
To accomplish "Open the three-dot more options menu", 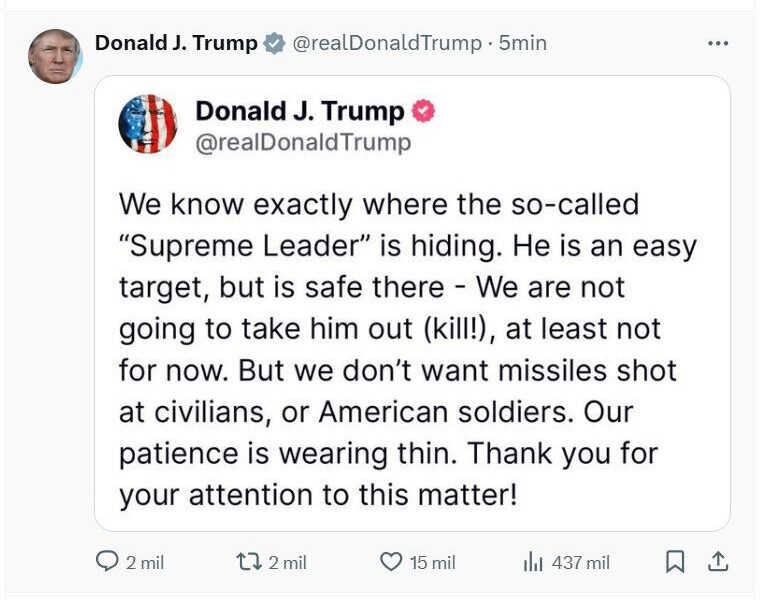I will (x=718, y=44).
